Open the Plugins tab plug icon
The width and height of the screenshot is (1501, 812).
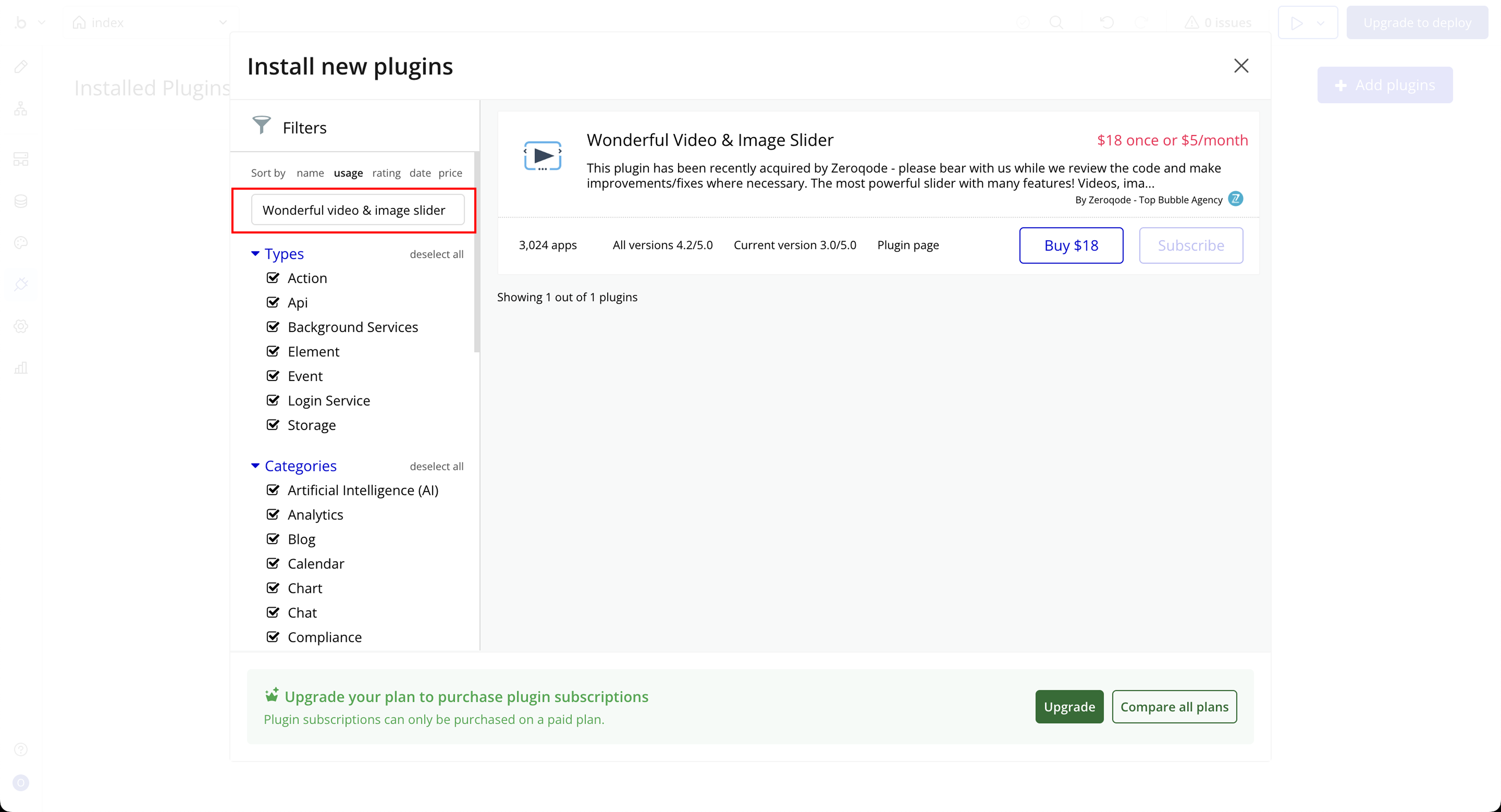click(x=21, y=284)
